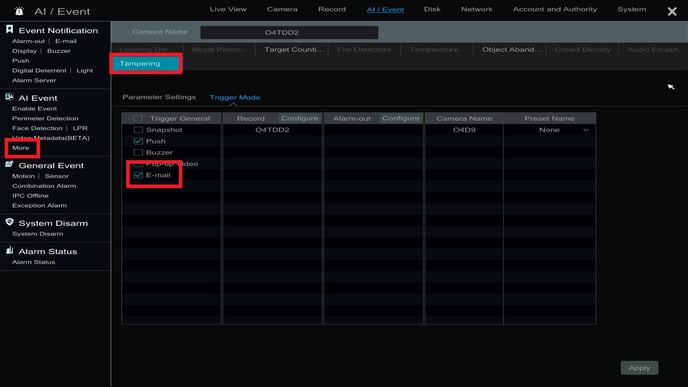This screenshot has height=387, width=688.
Task: Open the Buzzer sidebar link
Action: [x=59, y=51]
